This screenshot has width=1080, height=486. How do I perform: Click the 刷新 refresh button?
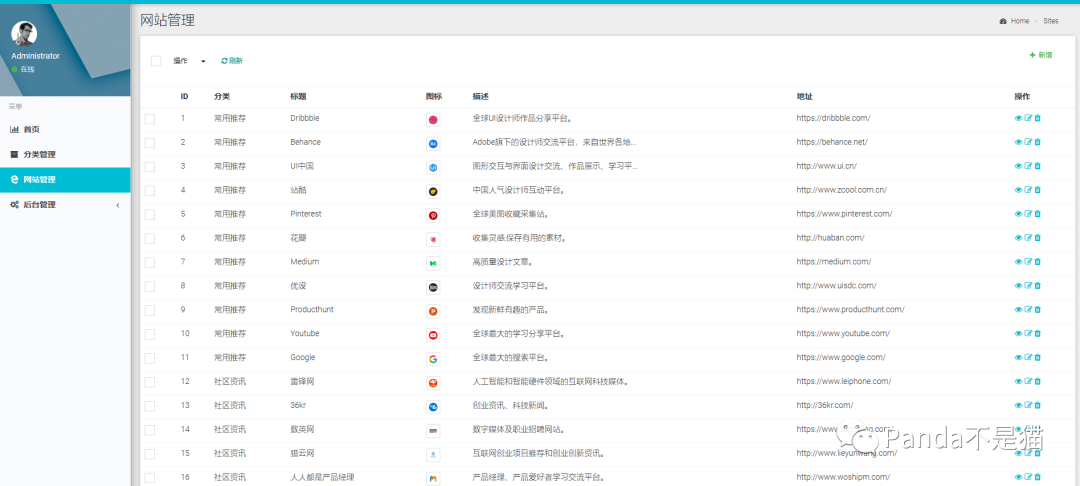[x=231, y=61]
